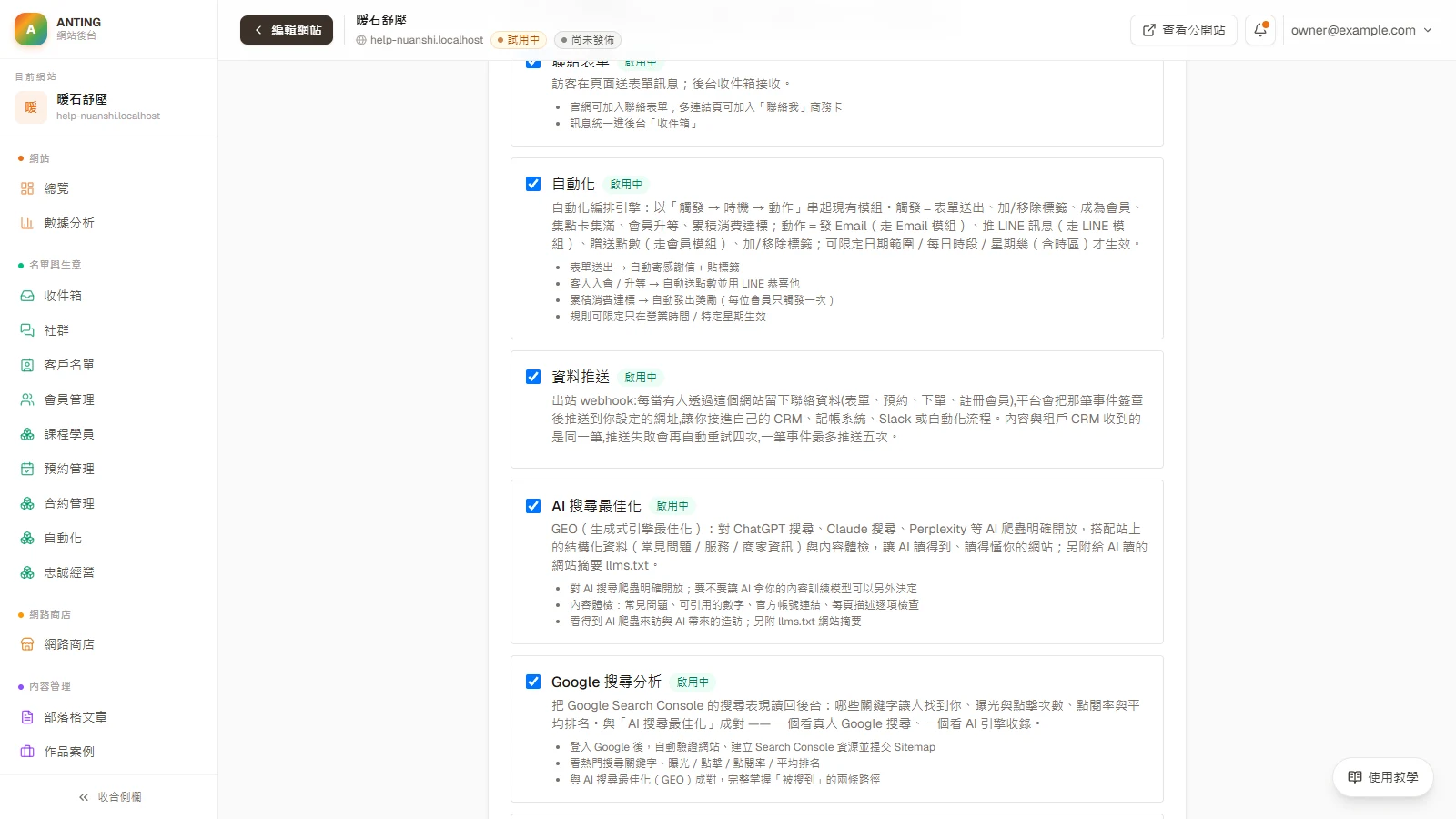This screenshot has width=1456, height=819.
Task: Click the 網站 section heading in sidebar
Action: (x=39, y=158)
